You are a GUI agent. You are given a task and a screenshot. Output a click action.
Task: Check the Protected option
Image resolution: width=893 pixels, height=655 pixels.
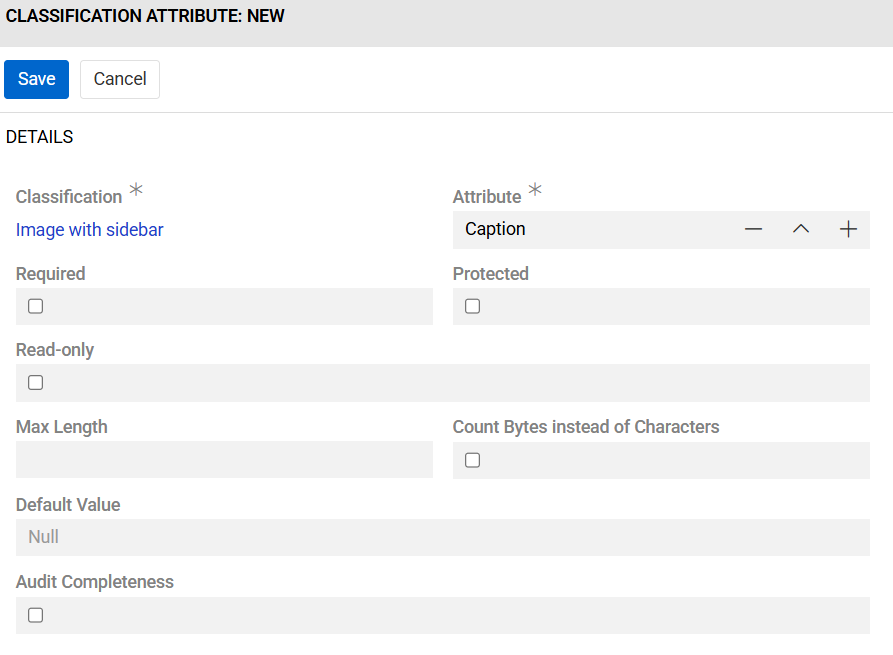point(472,306)
